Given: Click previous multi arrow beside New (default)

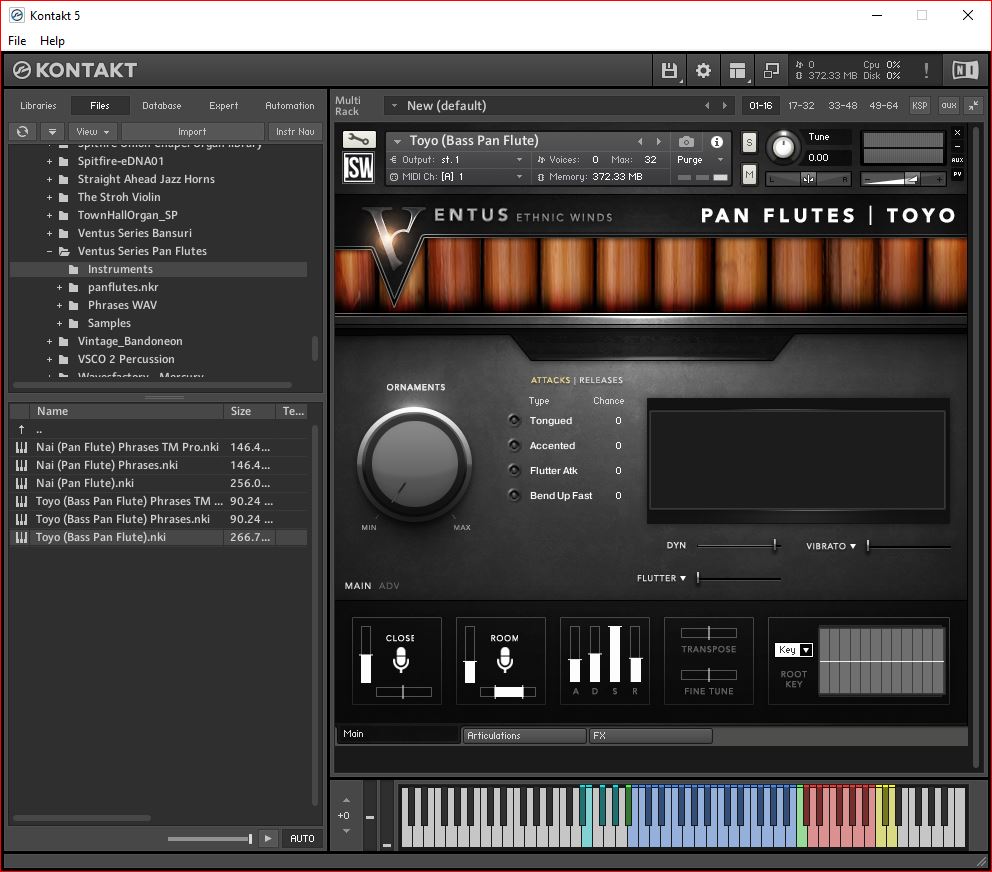Looking at the screenshot, I should click(707, 106).
